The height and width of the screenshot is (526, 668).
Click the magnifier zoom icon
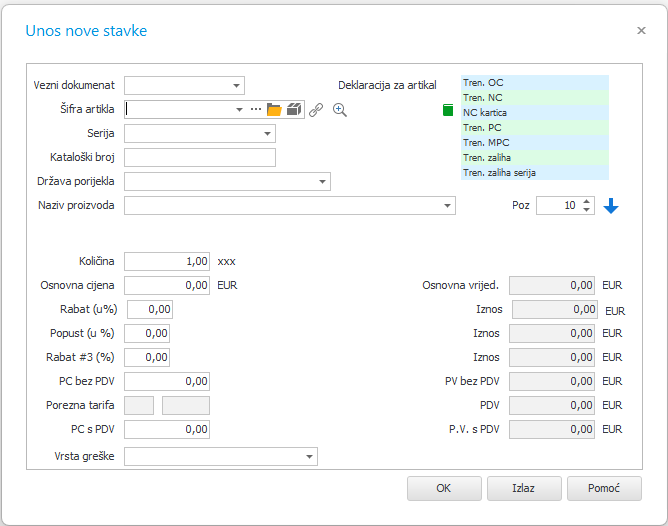[340, 110]
